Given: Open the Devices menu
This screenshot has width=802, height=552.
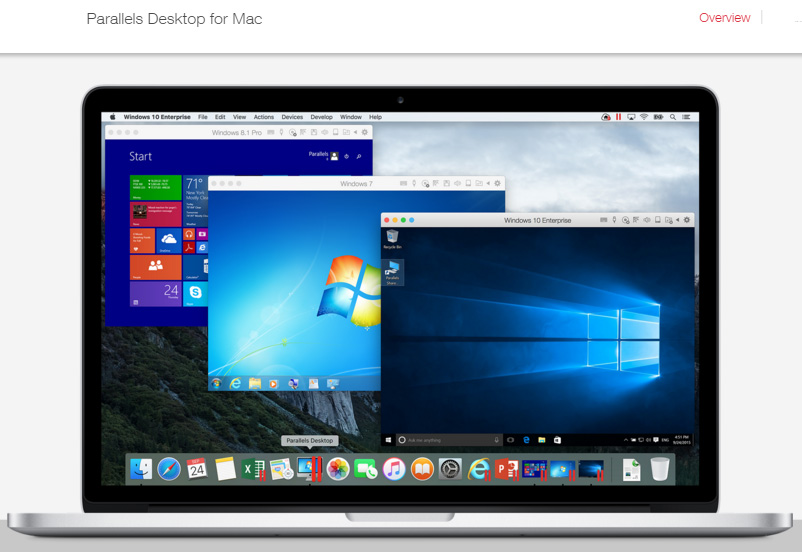Looking at the screenshot, I should (x=292, y=117).
